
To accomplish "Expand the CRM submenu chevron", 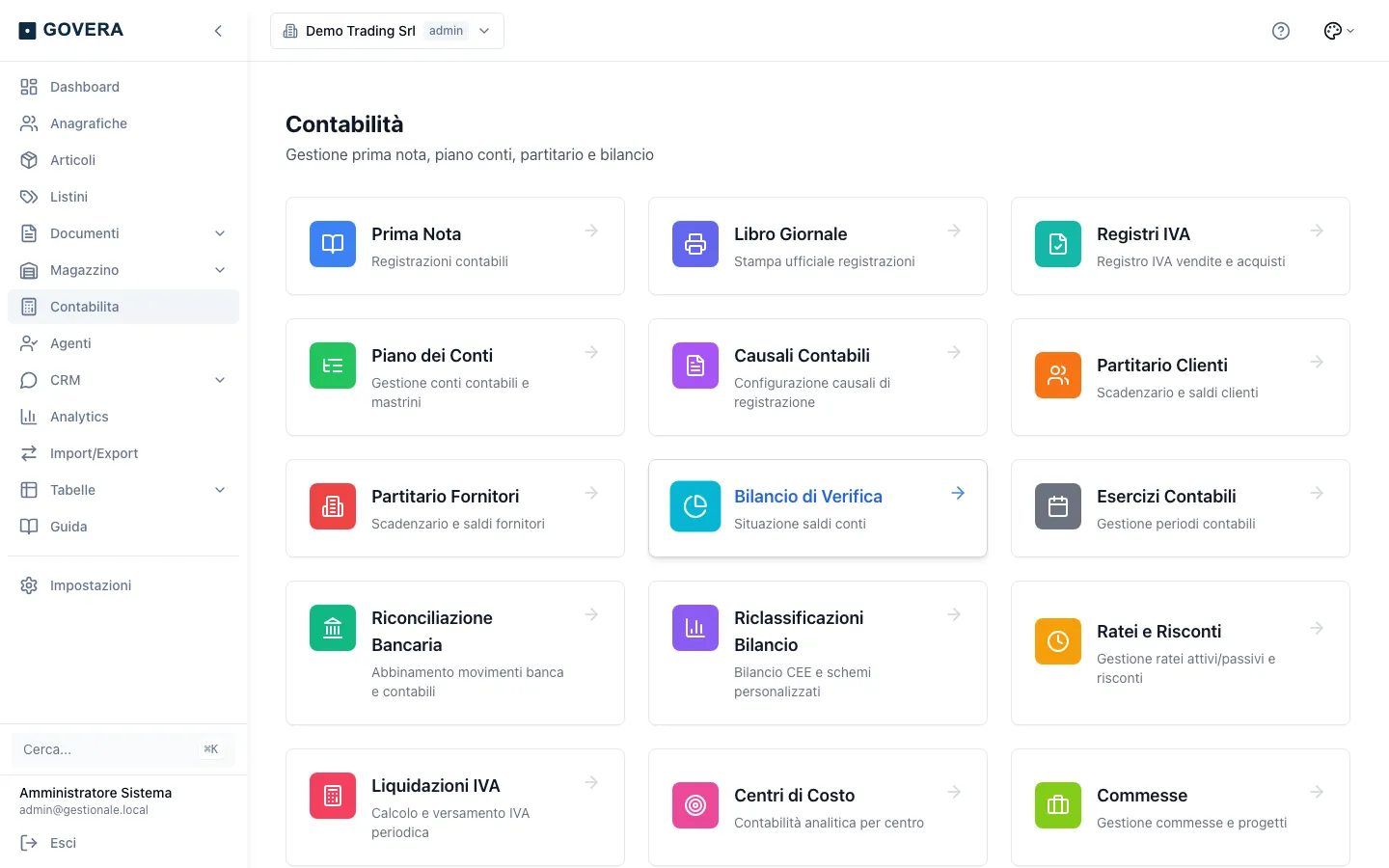I will (220, 380).
